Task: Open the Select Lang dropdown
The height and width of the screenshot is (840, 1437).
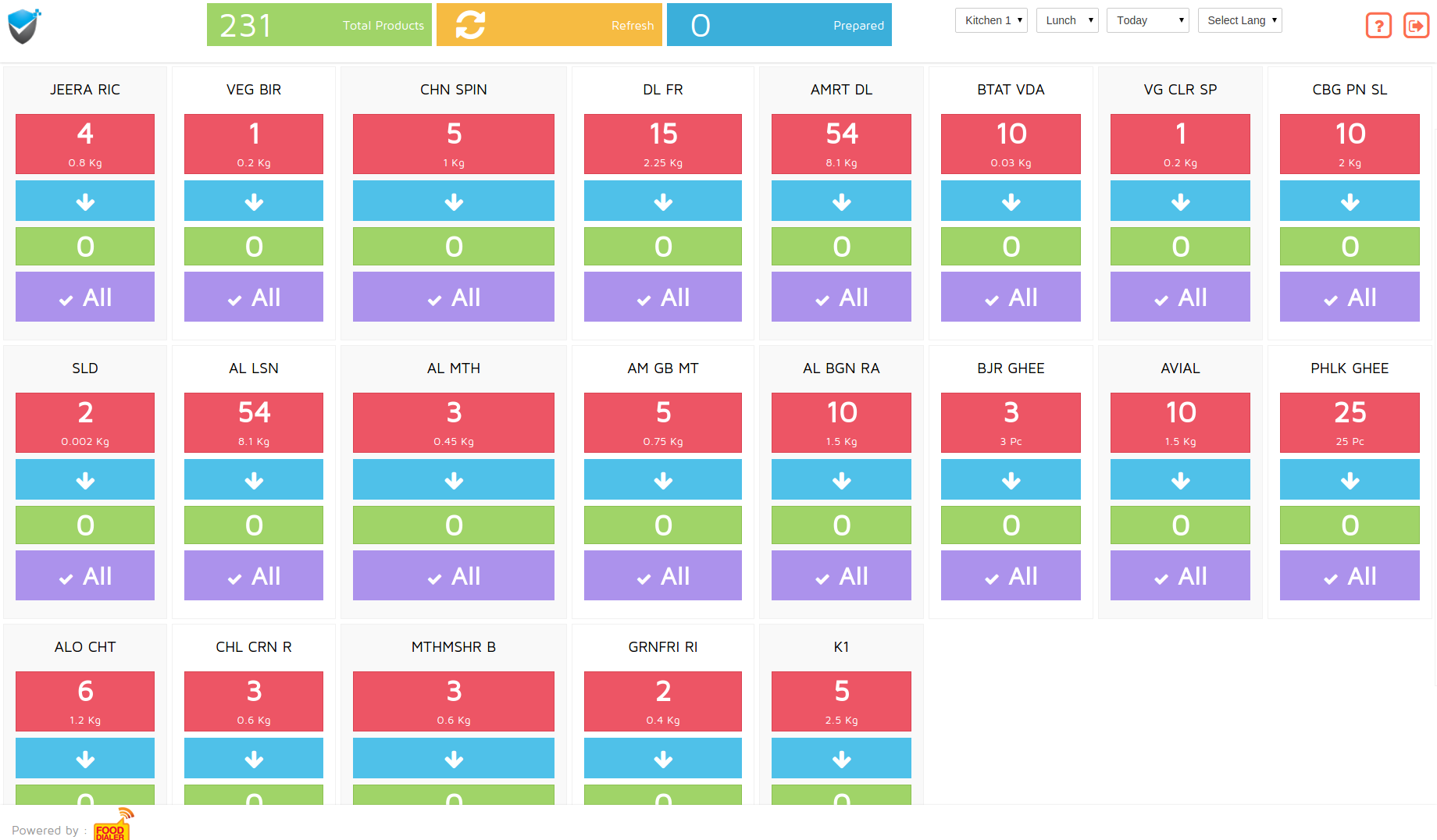Action: click(1239, 20)
